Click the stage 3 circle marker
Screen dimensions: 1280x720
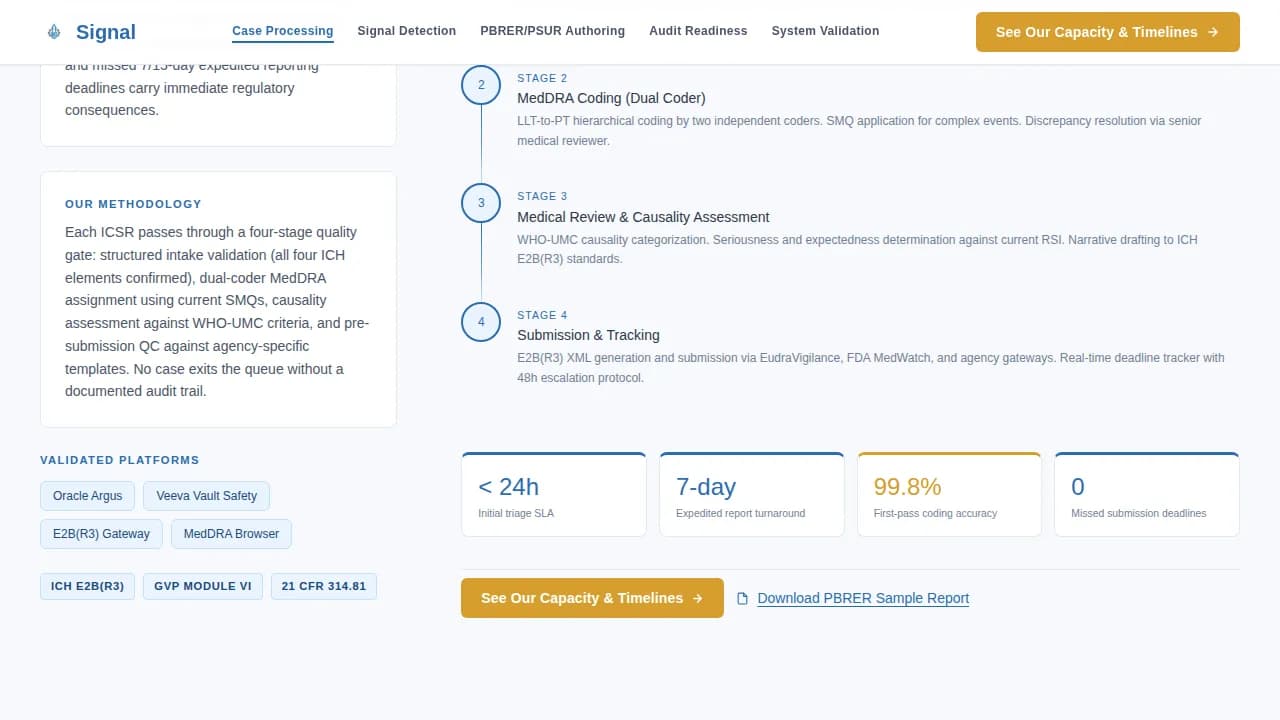point(481,203)
